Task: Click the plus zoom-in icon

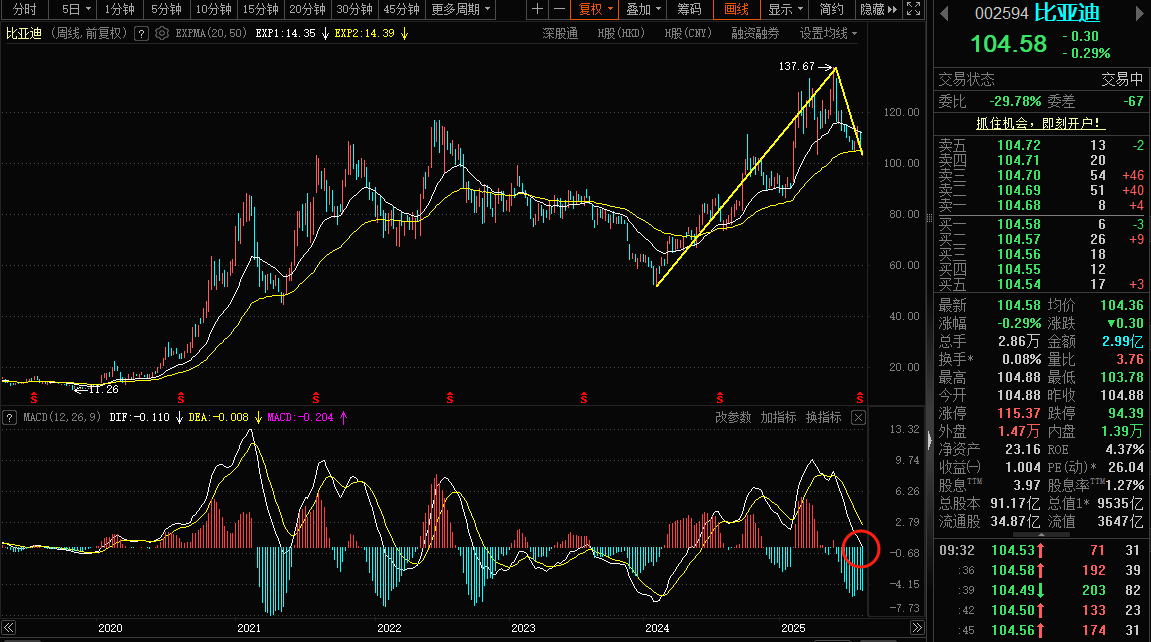Action: click(537, 10)
